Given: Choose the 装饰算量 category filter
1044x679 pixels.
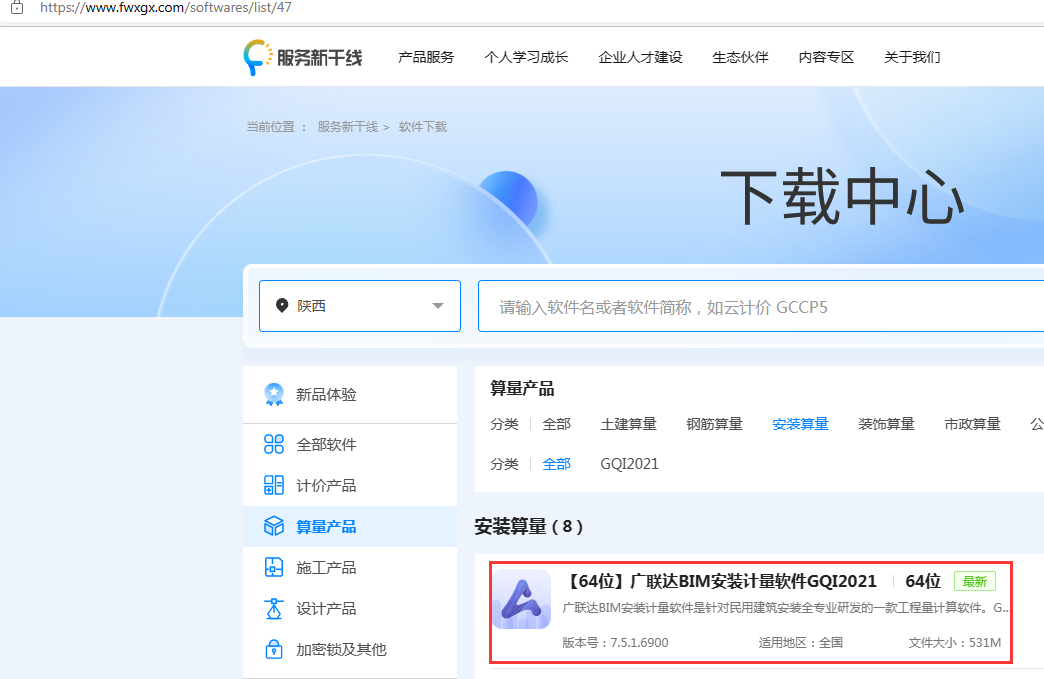Looking at the screenshot, I should [x=886, y=424].
